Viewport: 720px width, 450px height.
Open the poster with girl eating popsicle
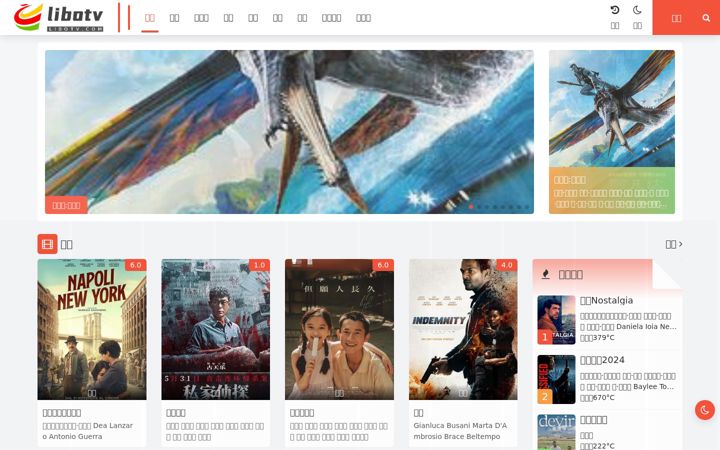click(339, 329)
